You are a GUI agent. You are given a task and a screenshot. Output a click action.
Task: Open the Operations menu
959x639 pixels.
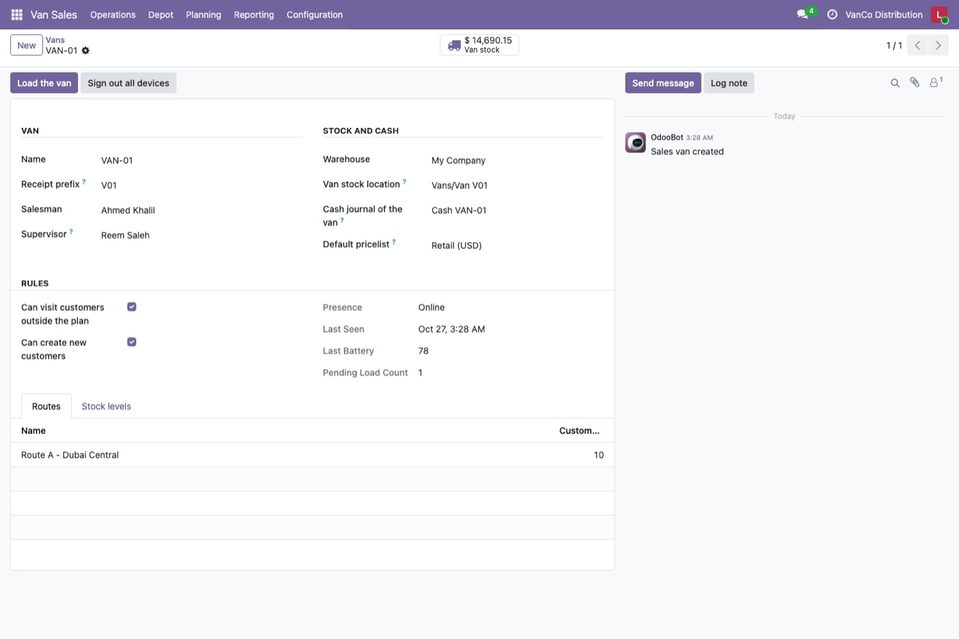(113, 15)
